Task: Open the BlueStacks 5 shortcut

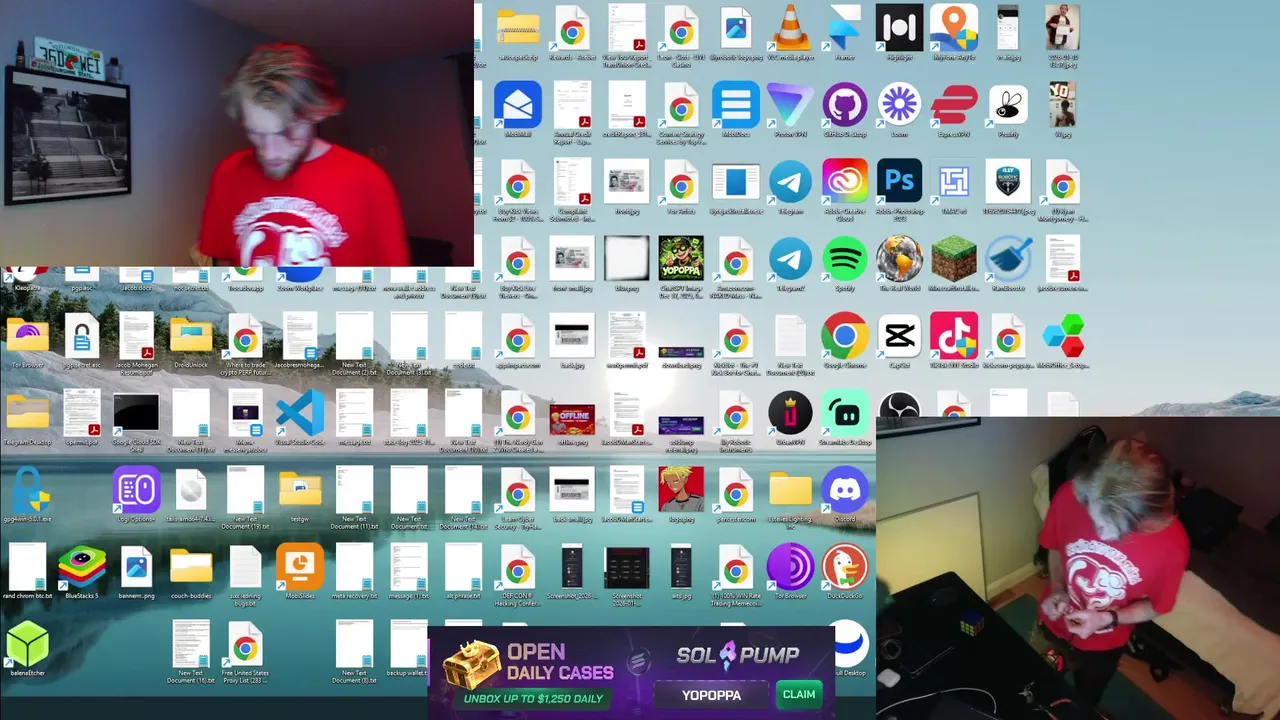Action: (82, 567)
